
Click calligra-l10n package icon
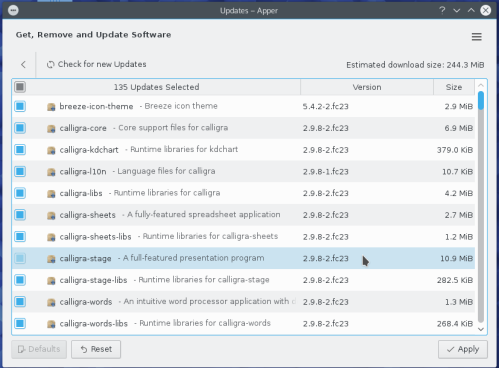click(x=51, y=172)
